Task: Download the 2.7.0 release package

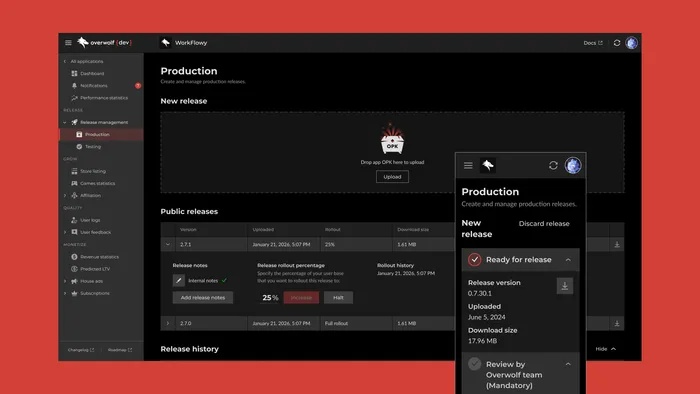Action: (617, 323)
